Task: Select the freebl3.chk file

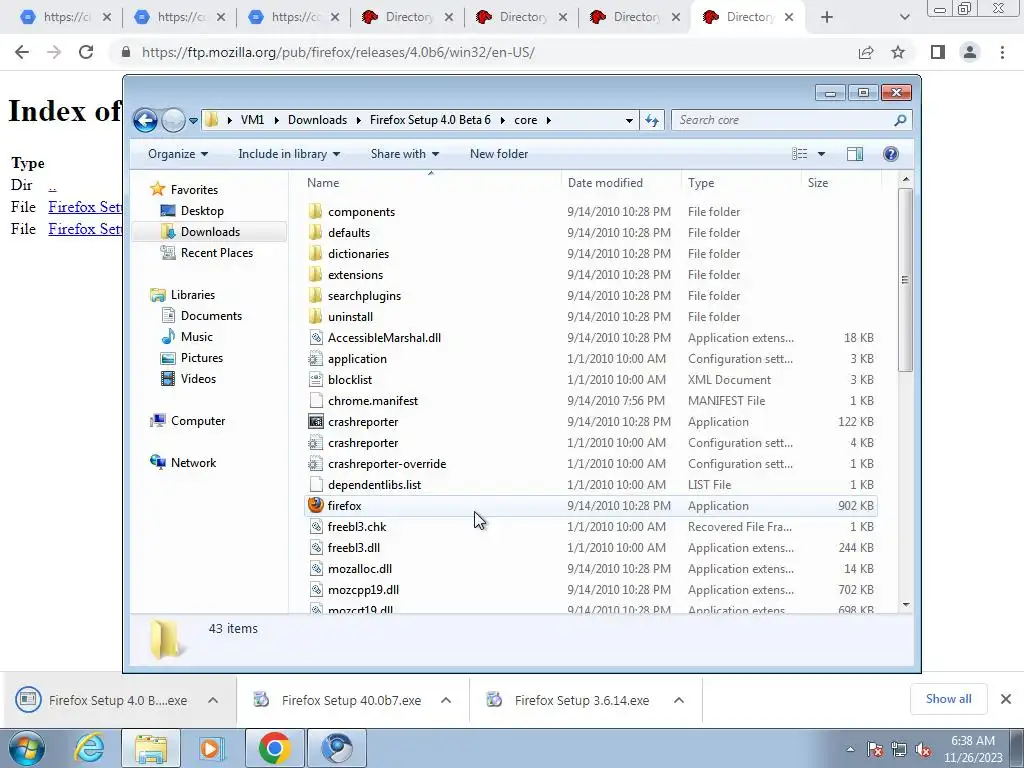Action: click(x=357, y=526)
